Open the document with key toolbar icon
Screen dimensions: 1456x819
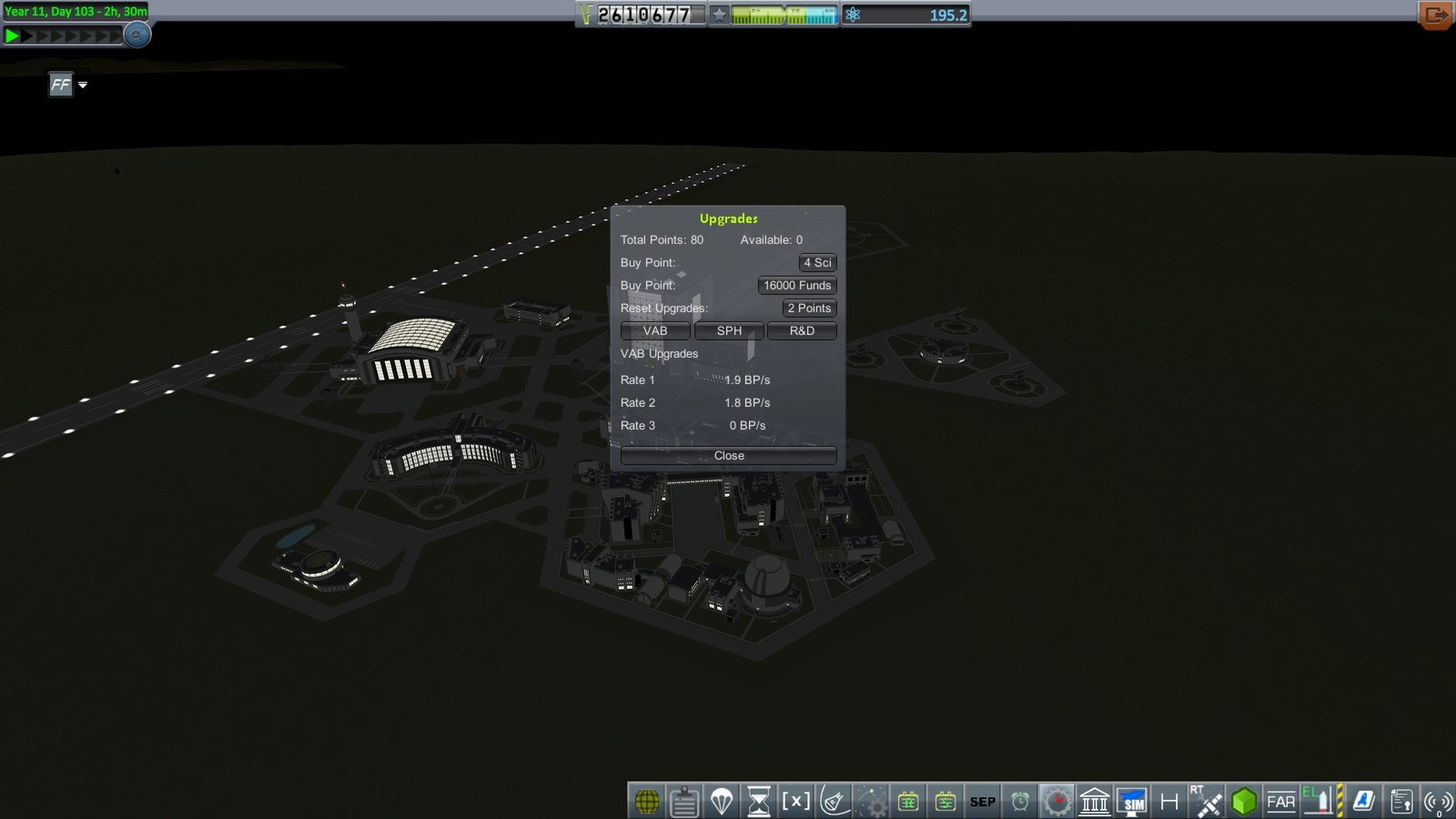[1400, 802]
